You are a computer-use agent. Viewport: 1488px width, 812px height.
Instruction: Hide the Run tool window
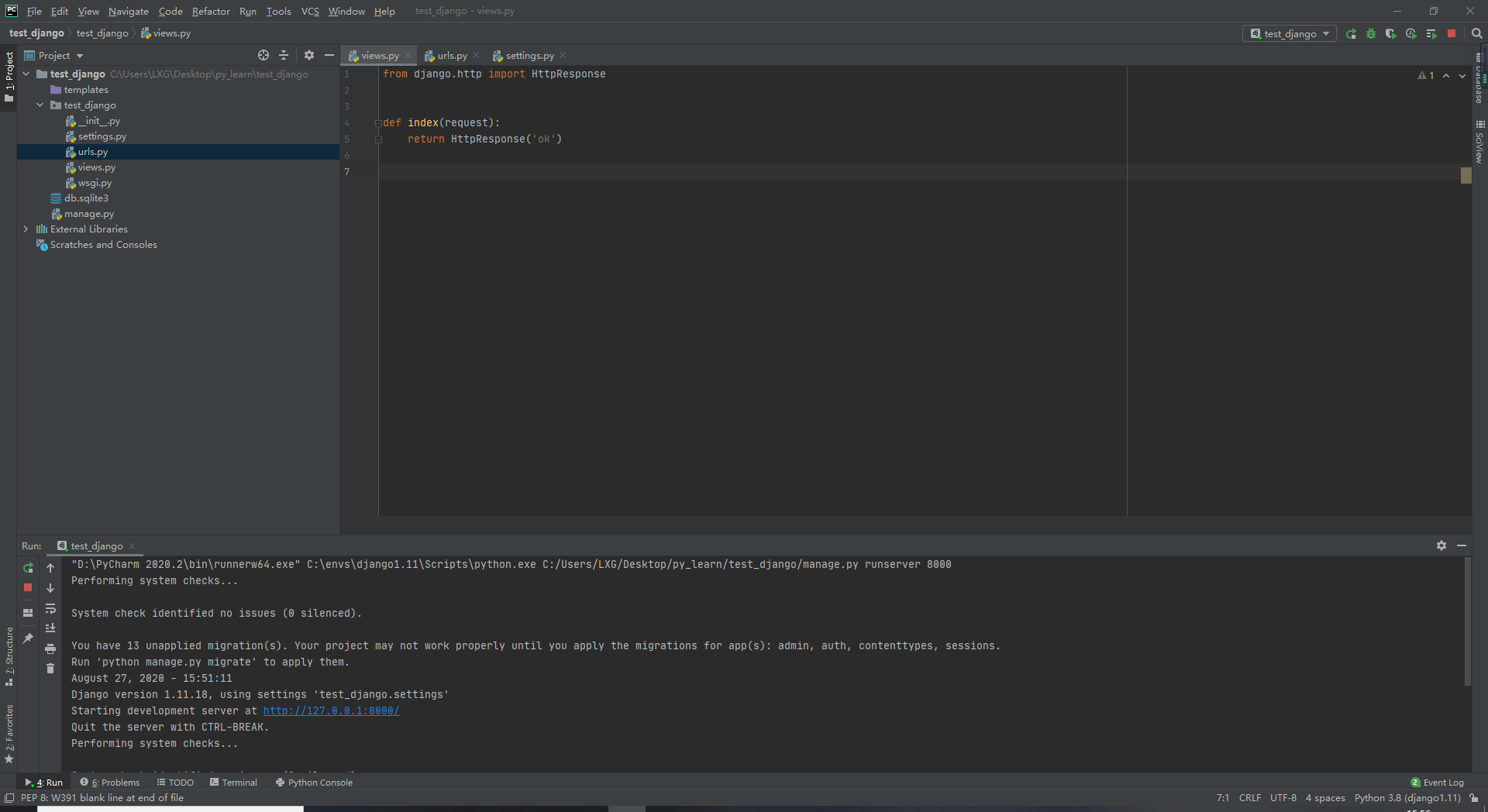point(1462,545)
